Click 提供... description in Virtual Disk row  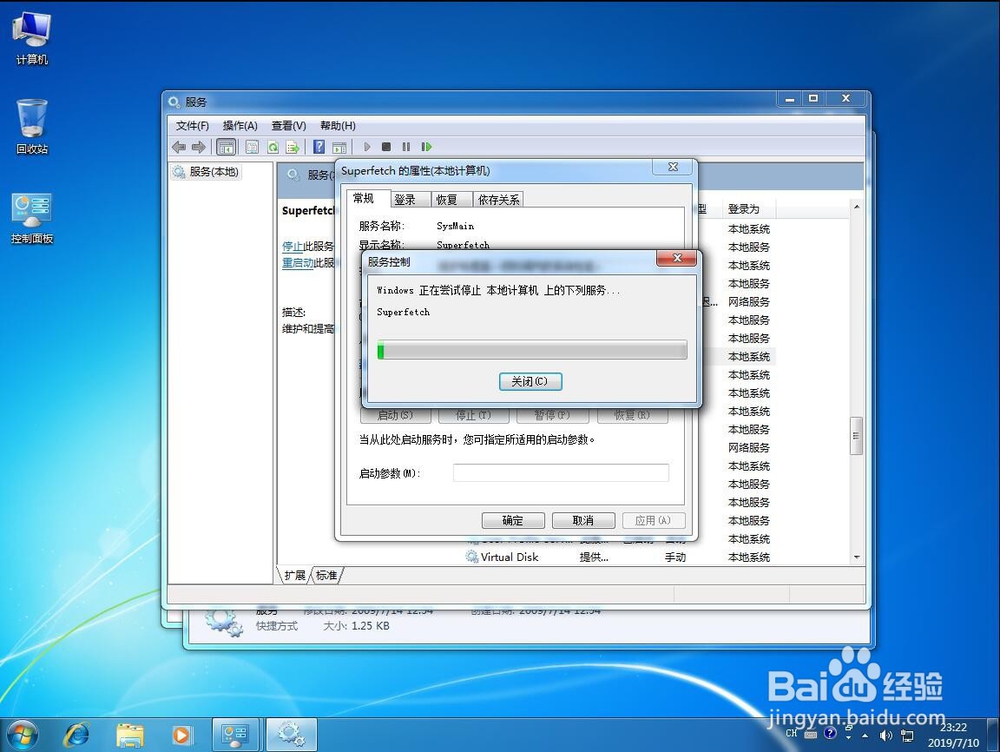(594, 557)
